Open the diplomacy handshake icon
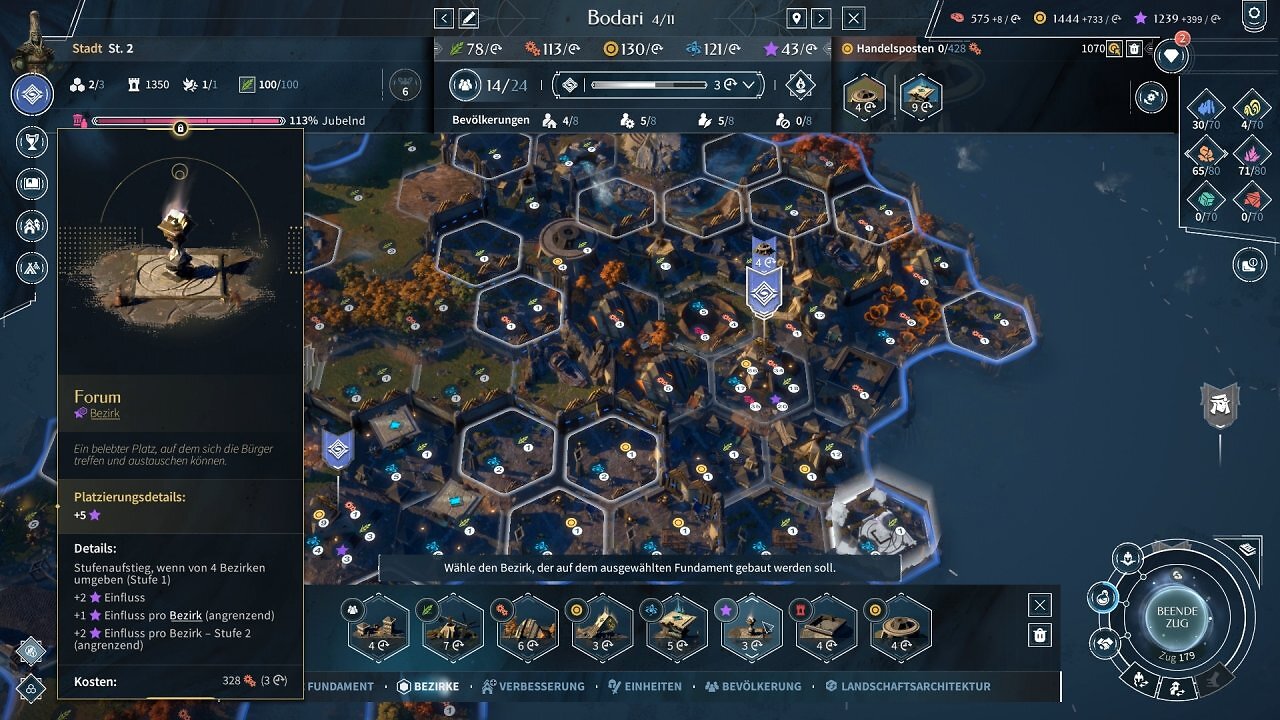 point(1106,643)
